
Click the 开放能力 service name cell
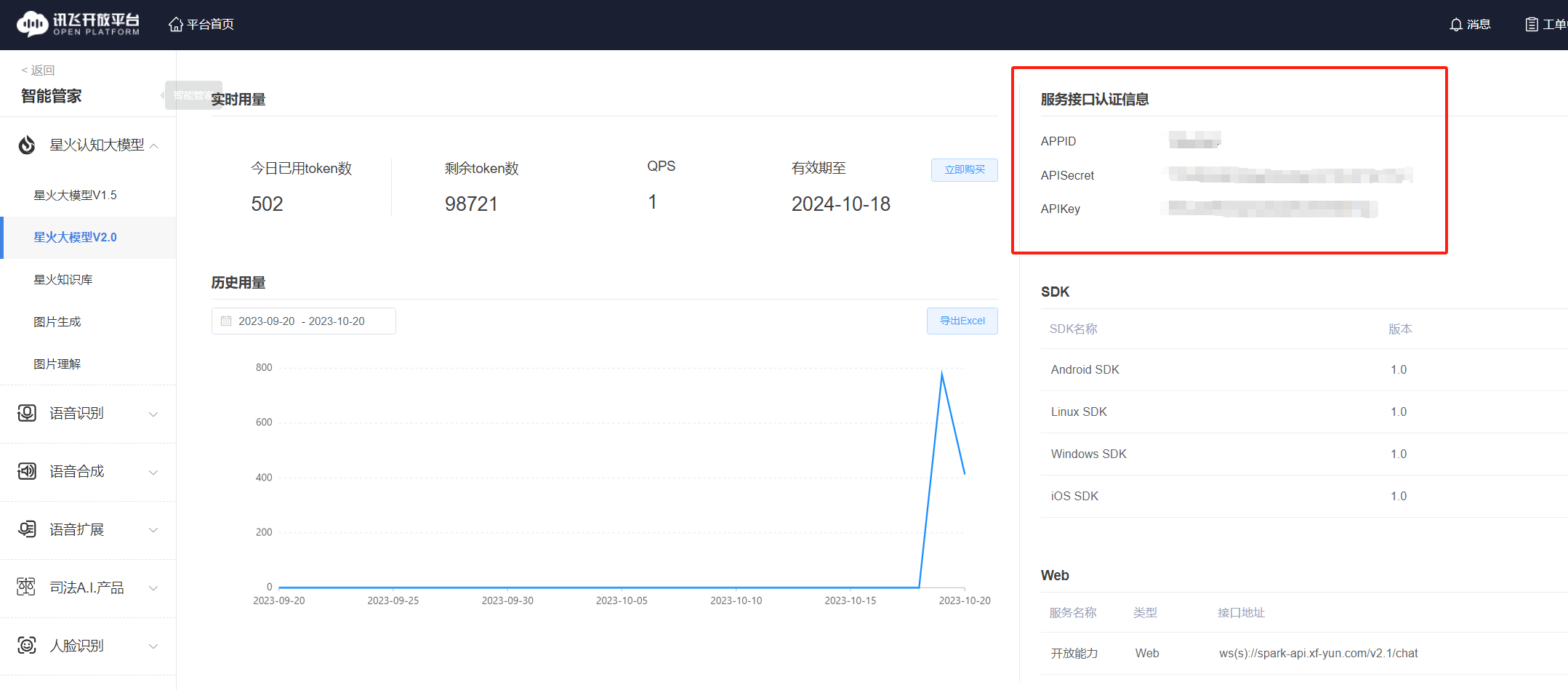click(1074, 653)
